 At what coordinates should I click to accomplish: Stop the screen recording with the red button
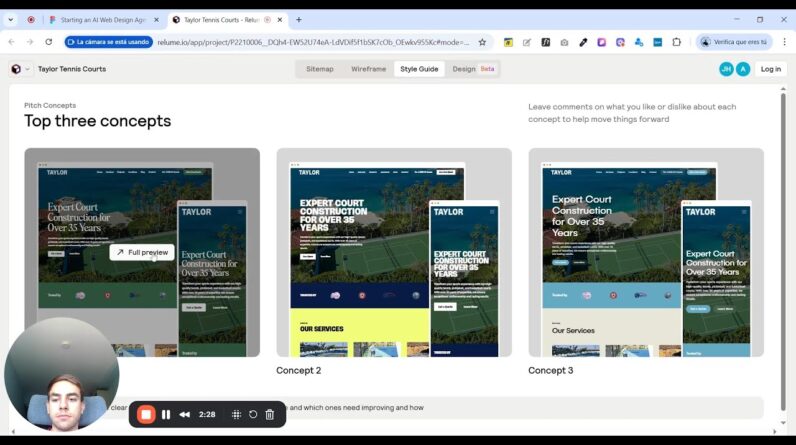click(146, 414)
